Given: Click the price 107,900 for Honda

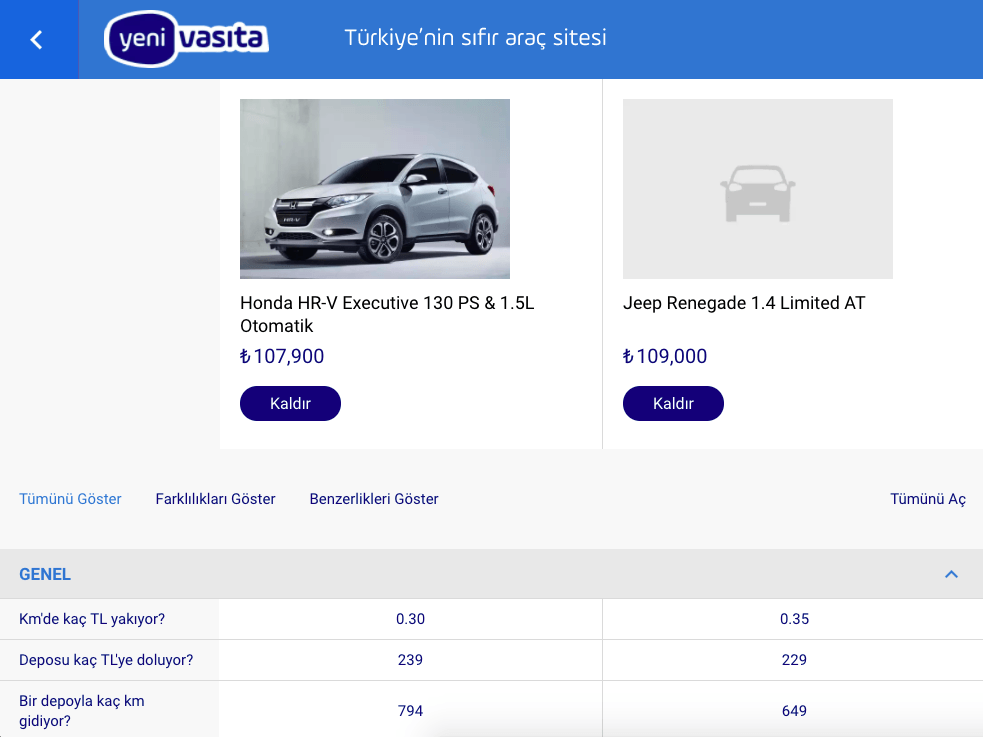Looking at the screenshot, I should [x=288, y=356].
